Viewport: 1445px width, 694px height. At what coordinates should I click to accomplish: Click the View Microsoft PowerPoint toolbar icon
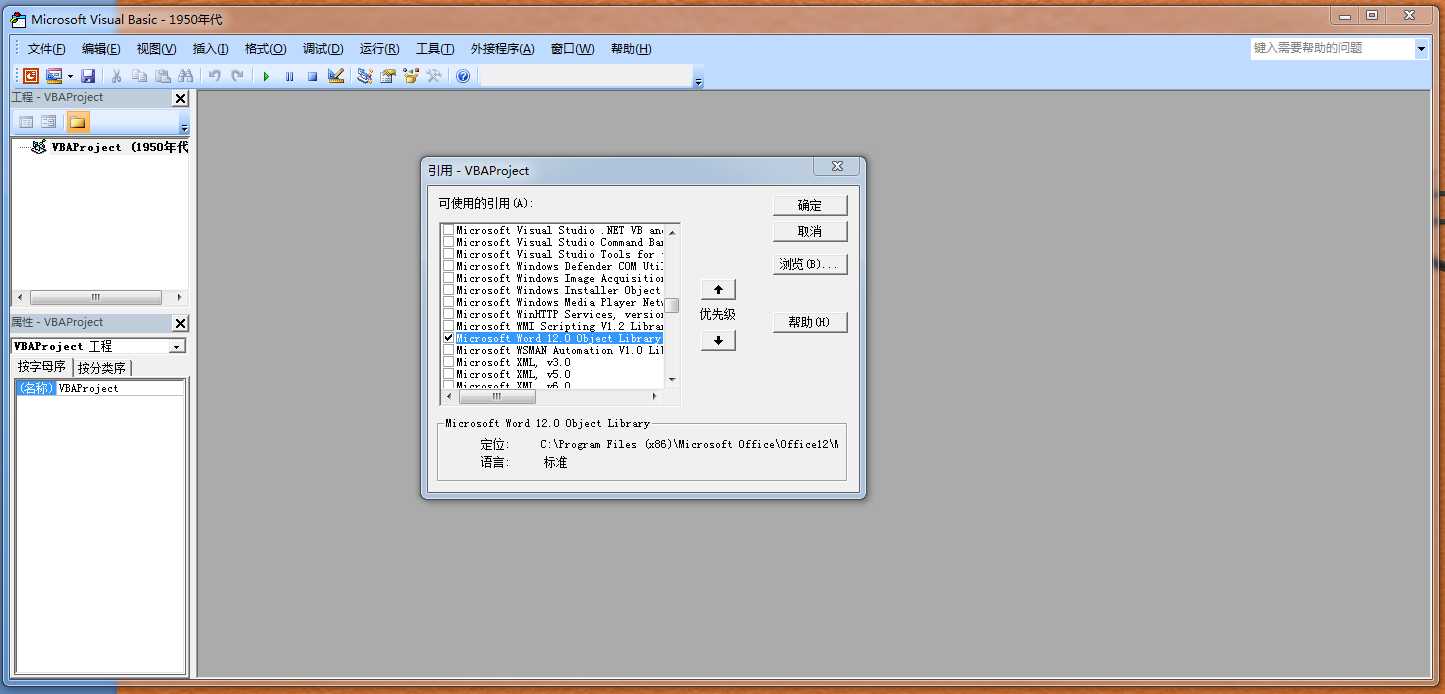click(x=31, y=76)
